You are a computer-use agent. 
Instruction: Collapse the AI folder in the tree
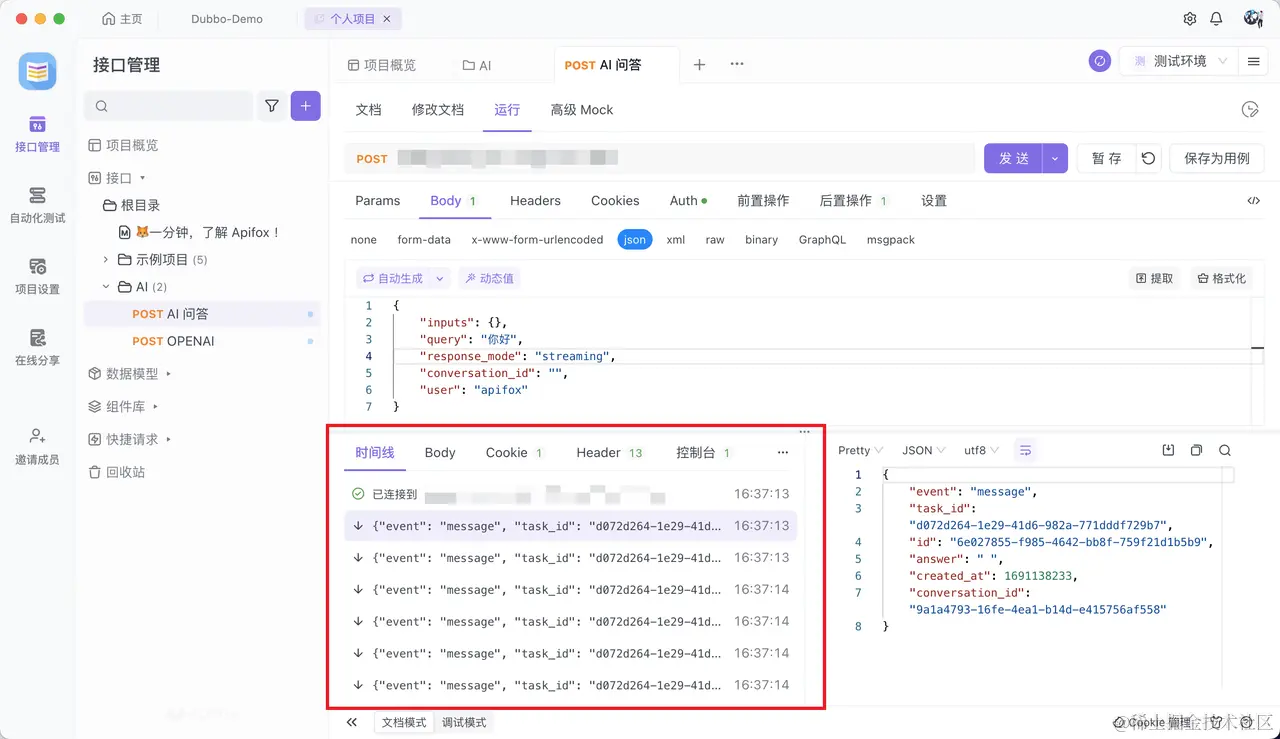pos(106,287)
